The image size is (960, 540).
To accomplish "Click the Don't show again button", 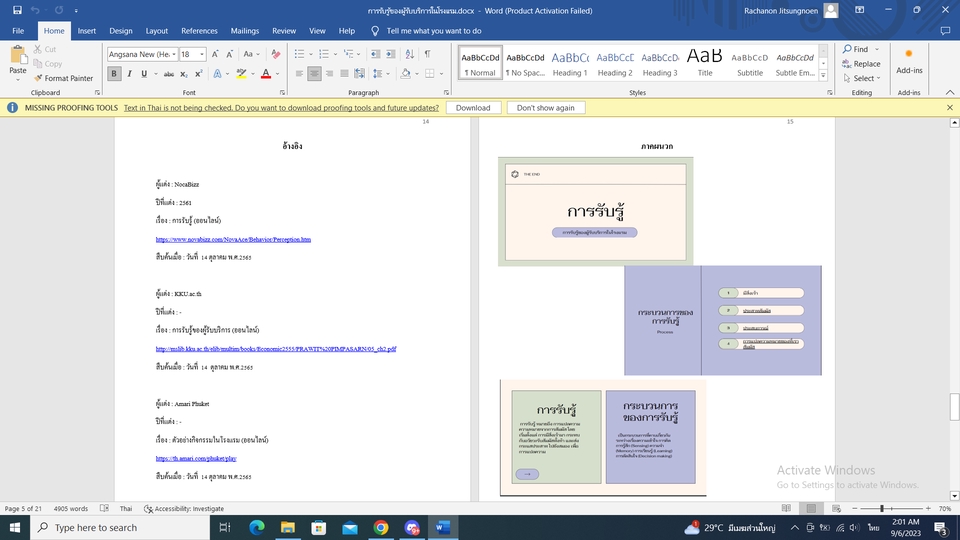I will point(546,108).
